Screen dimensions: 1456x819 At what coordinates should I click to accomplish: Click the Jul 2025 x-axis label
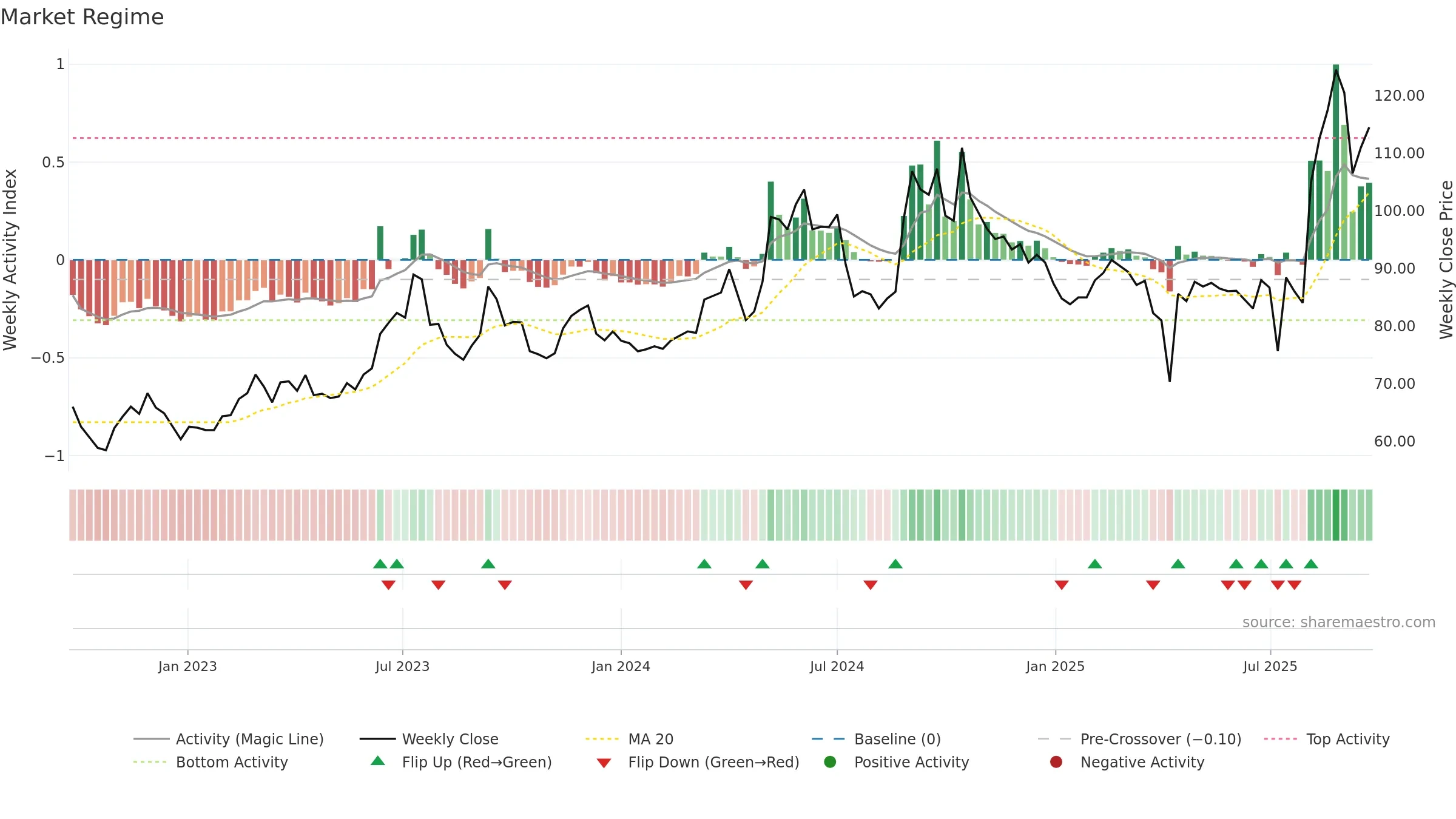click(x=1270, y=666)
